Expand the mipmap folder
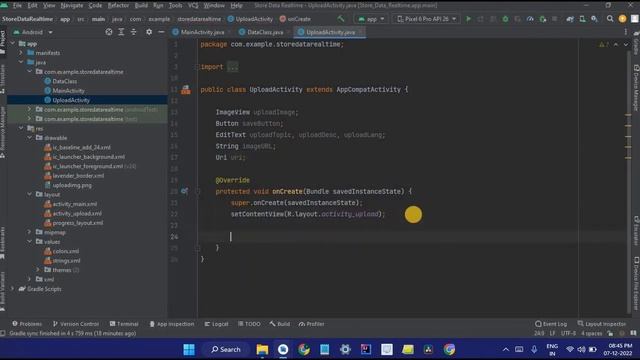Image resolution: width=640 pixels, height=360 pixels. pyautogui.click(x=29, y=232)
